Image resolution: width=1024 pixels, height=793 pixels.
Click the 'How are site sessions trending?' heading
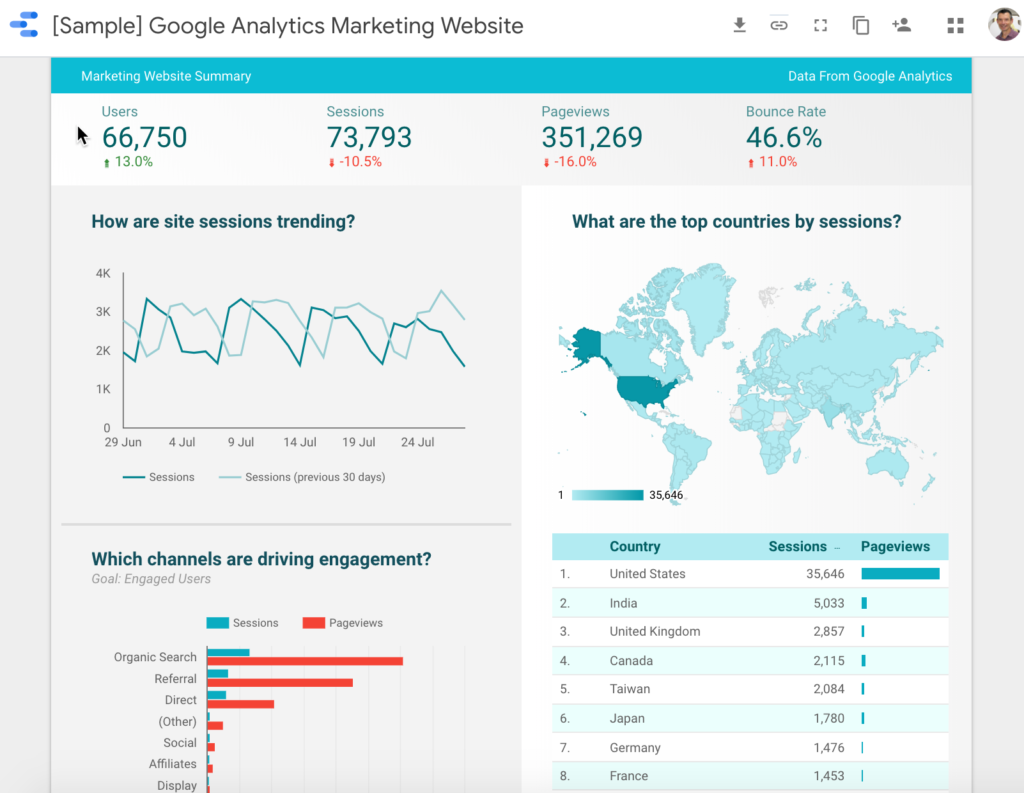(223, 221)
